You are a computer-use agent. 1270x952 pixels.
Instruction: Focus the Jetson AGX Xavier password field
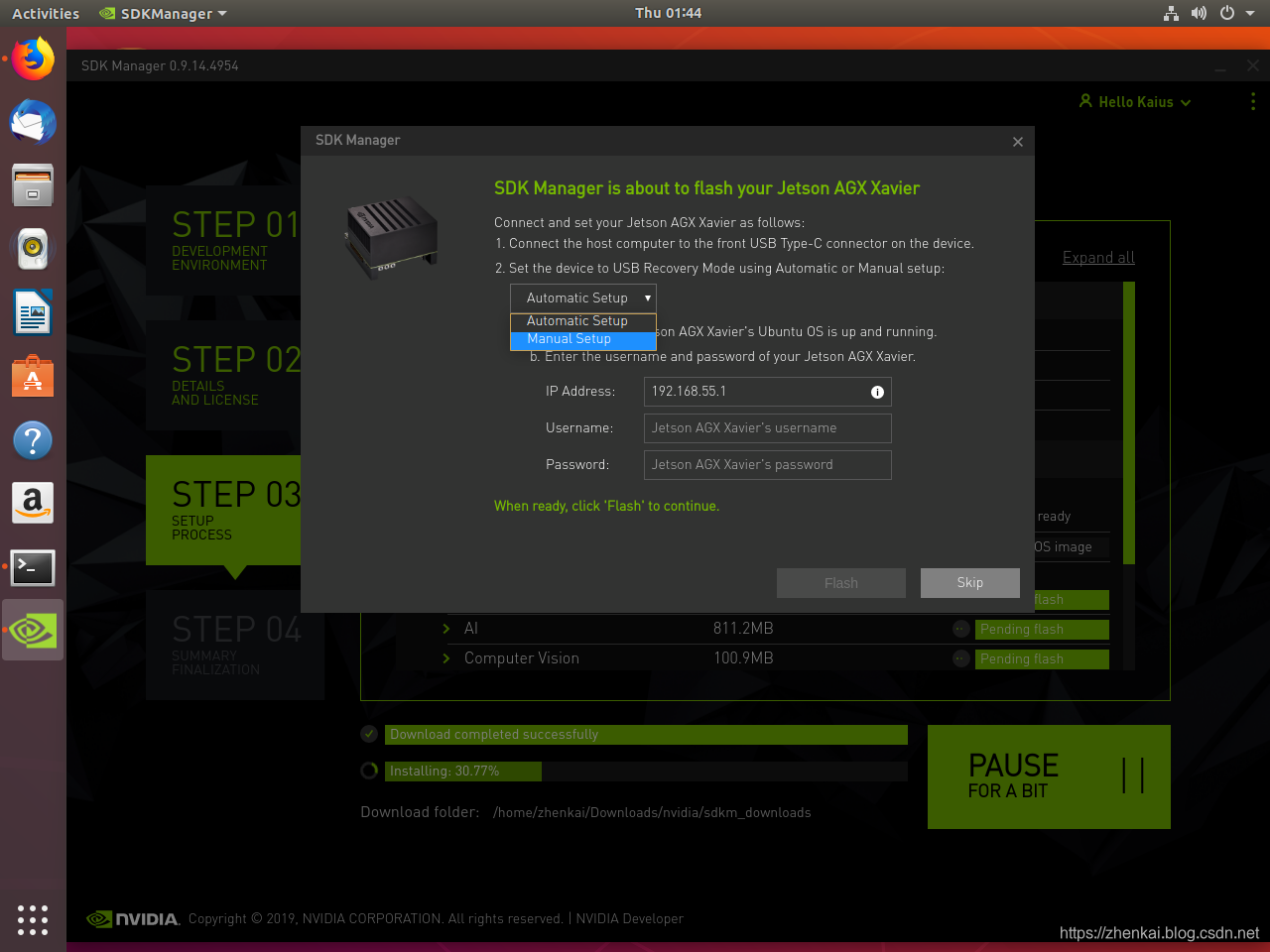coord(768,465)
